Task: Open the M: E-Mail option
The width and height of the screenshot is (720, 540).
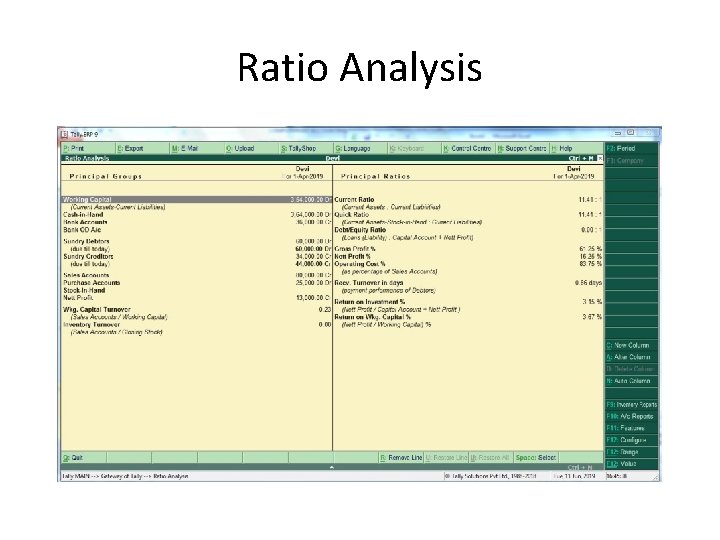Action: [197, 148]
